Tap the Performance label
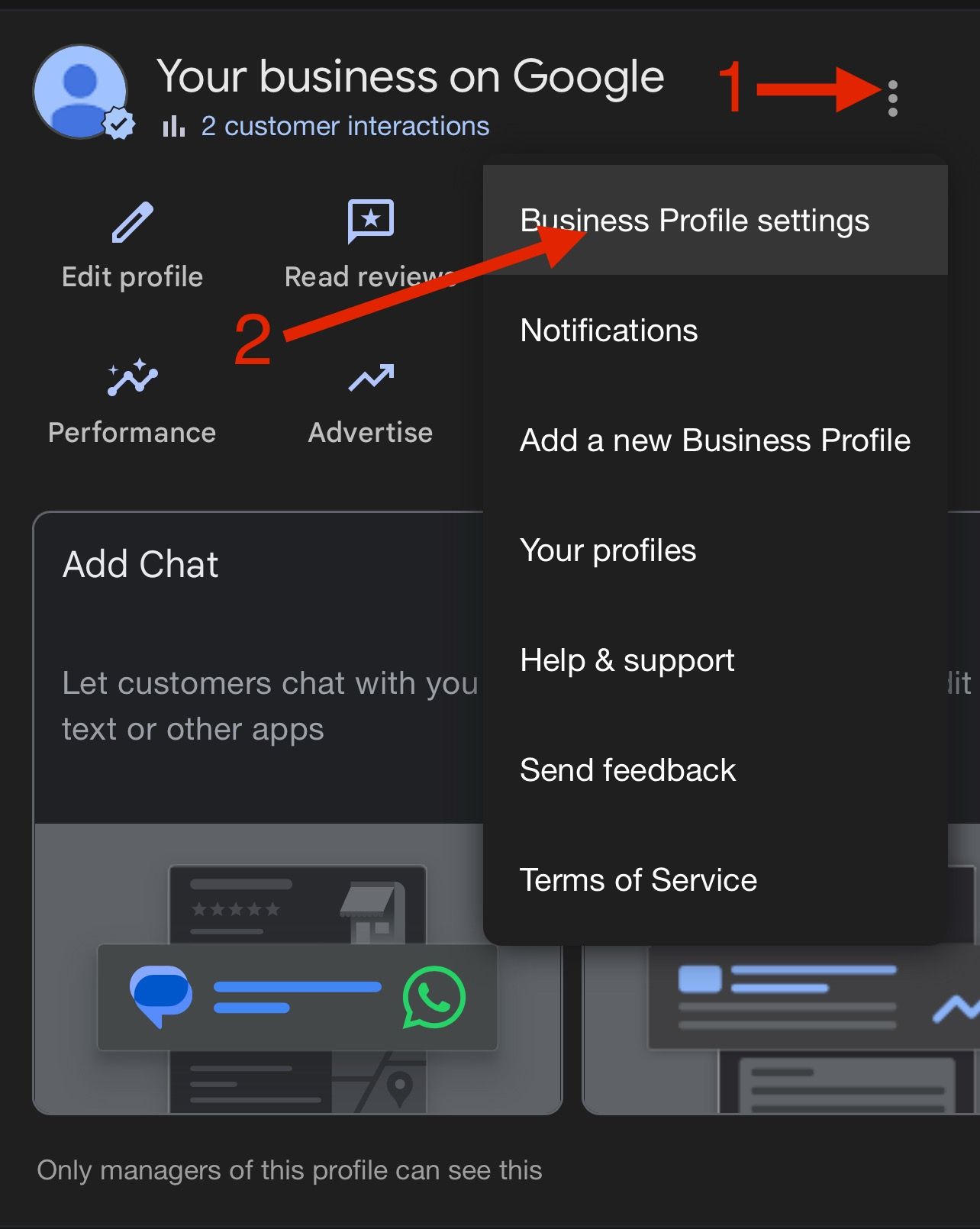The width and height of the screenshot is (980, 1229). 132,433
